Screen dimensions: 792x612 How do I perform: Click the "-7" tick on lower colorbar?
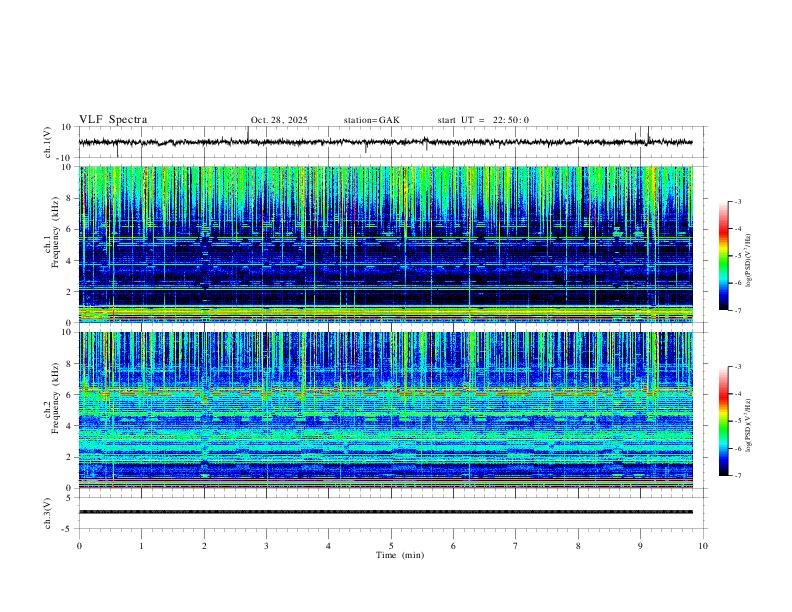(738, 476)
